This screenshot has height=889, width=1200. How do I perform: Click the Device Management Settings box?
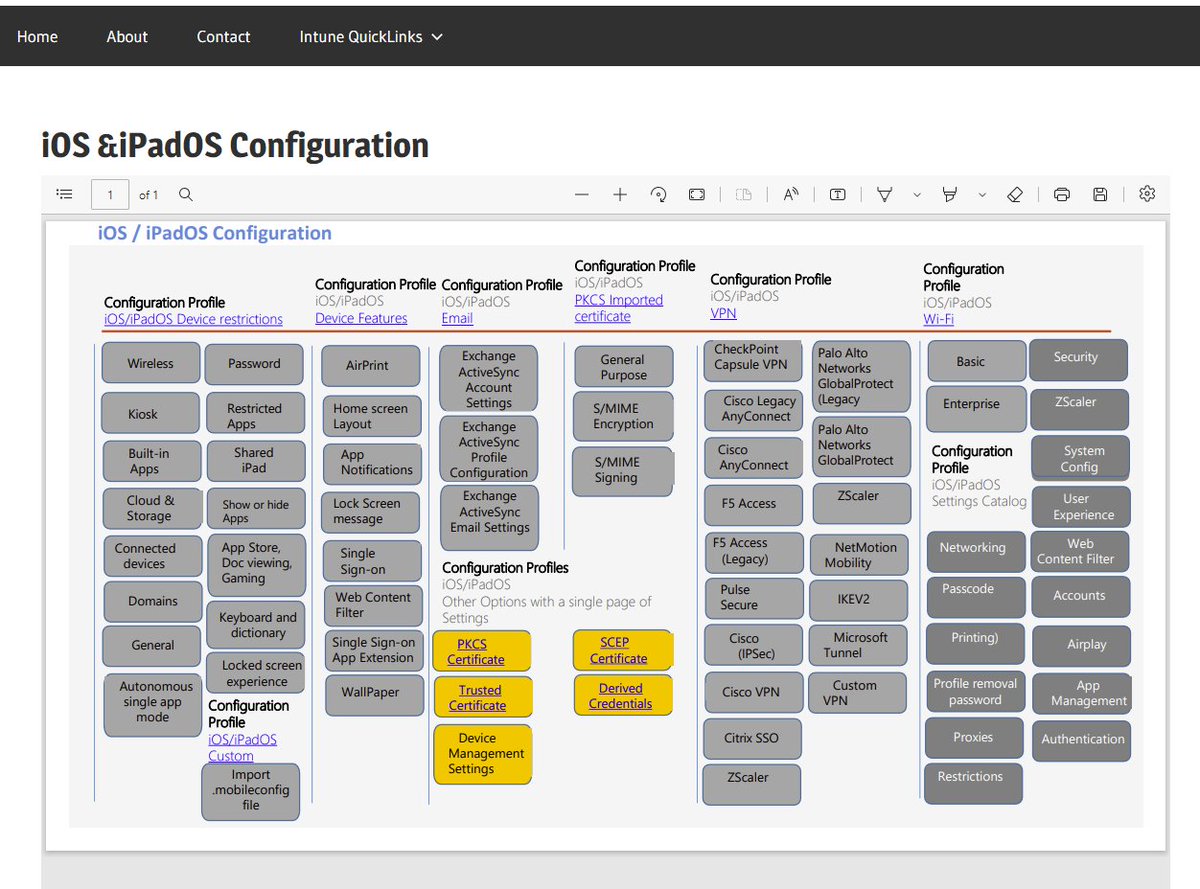(482, 754)
